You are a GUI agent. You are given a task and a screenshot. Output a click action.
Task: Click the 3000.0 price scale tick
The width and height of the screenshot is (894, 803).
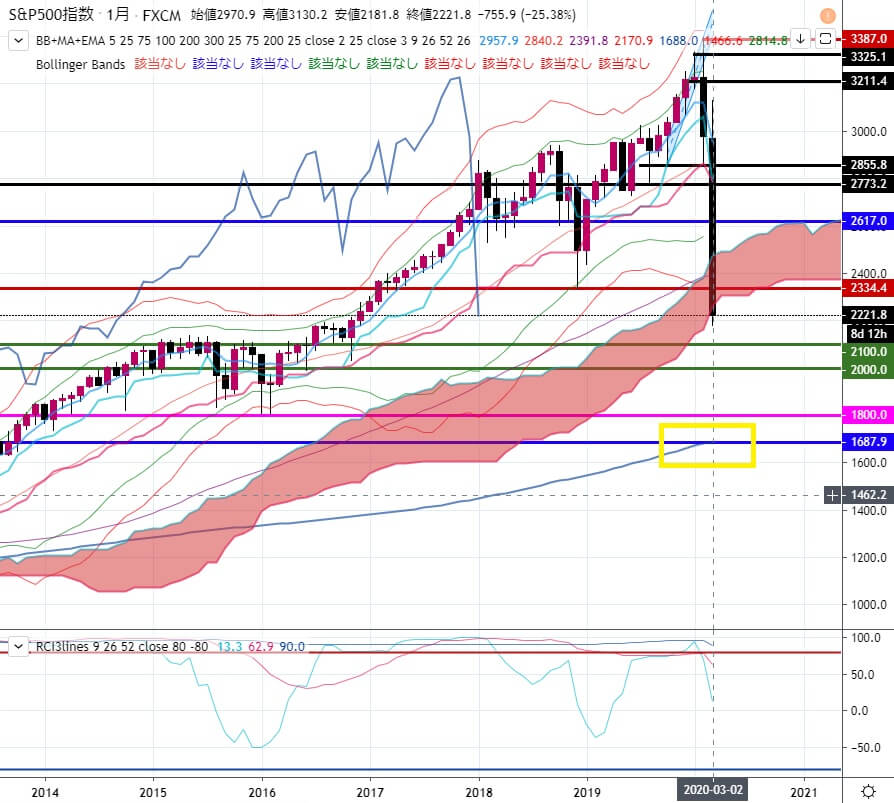(x=868, y=132)
